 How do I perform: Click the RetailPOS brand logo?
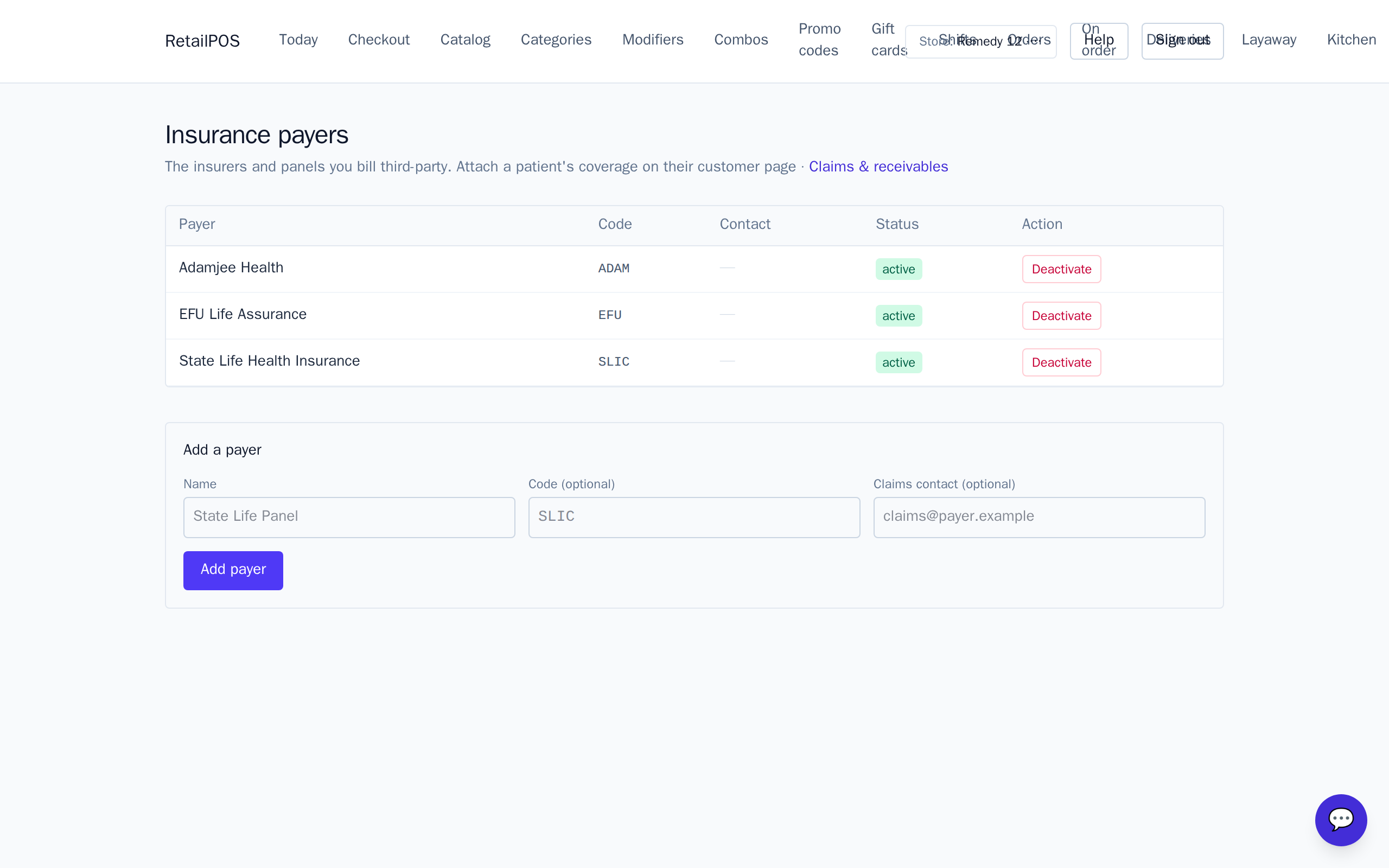tap(202, 41)
